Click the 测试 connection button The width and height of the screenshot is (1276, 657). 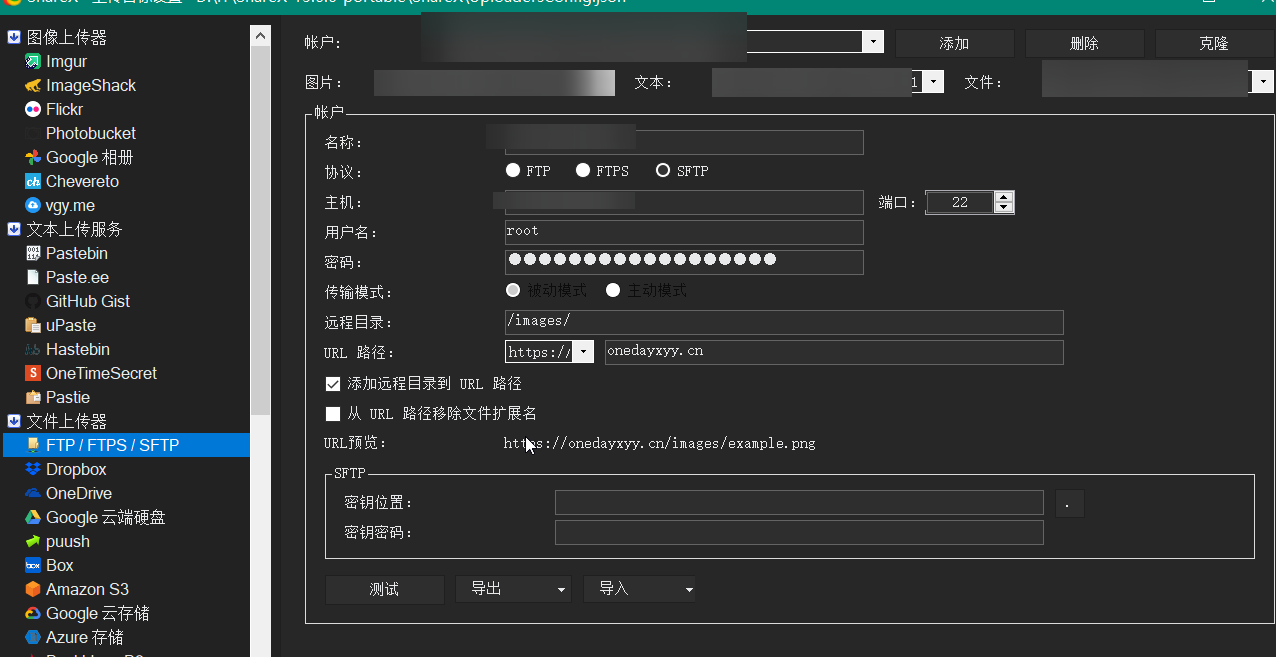pyautogui.click(x=385, y=590)
